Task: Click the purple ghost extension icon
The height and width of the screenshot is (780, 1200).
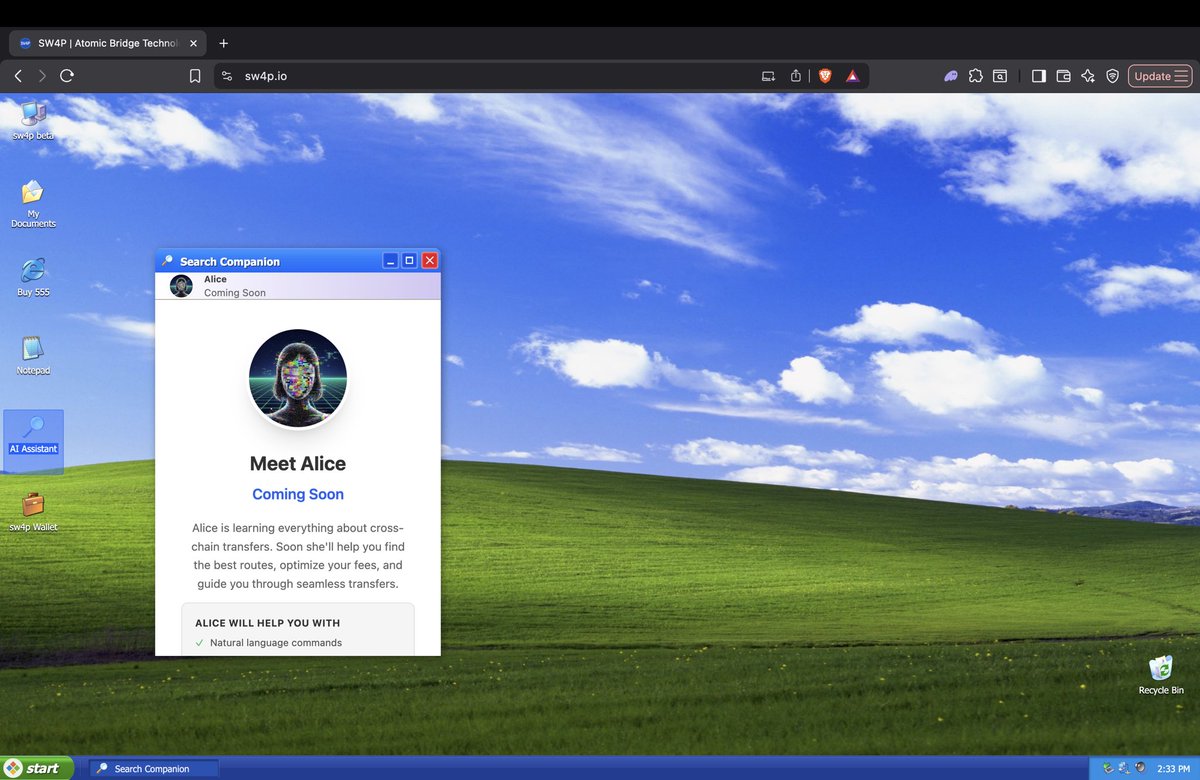Action: click(x=951, y=76)
